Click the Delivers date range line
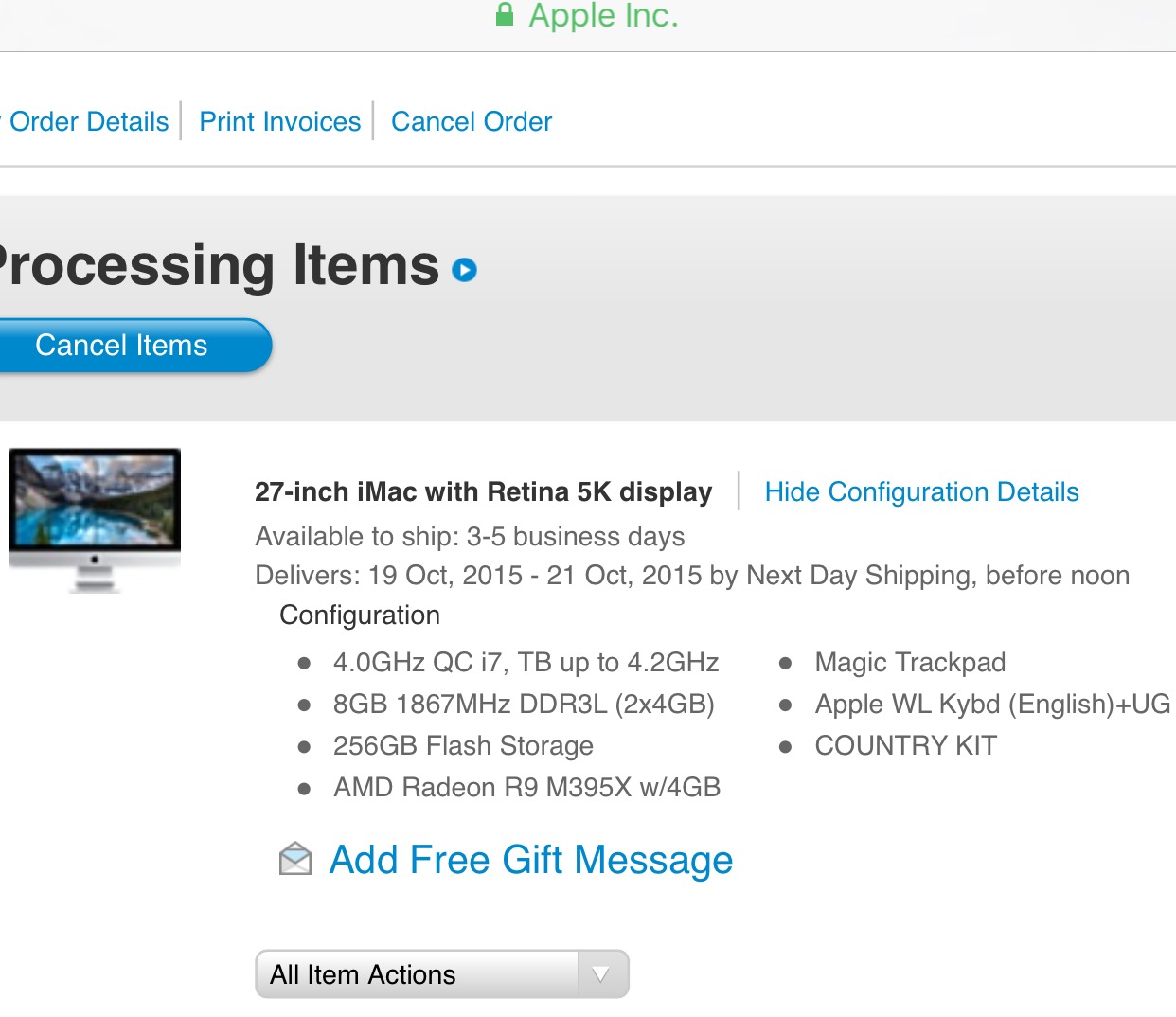Screen dimensions: 1176x1017 (691, 575)
